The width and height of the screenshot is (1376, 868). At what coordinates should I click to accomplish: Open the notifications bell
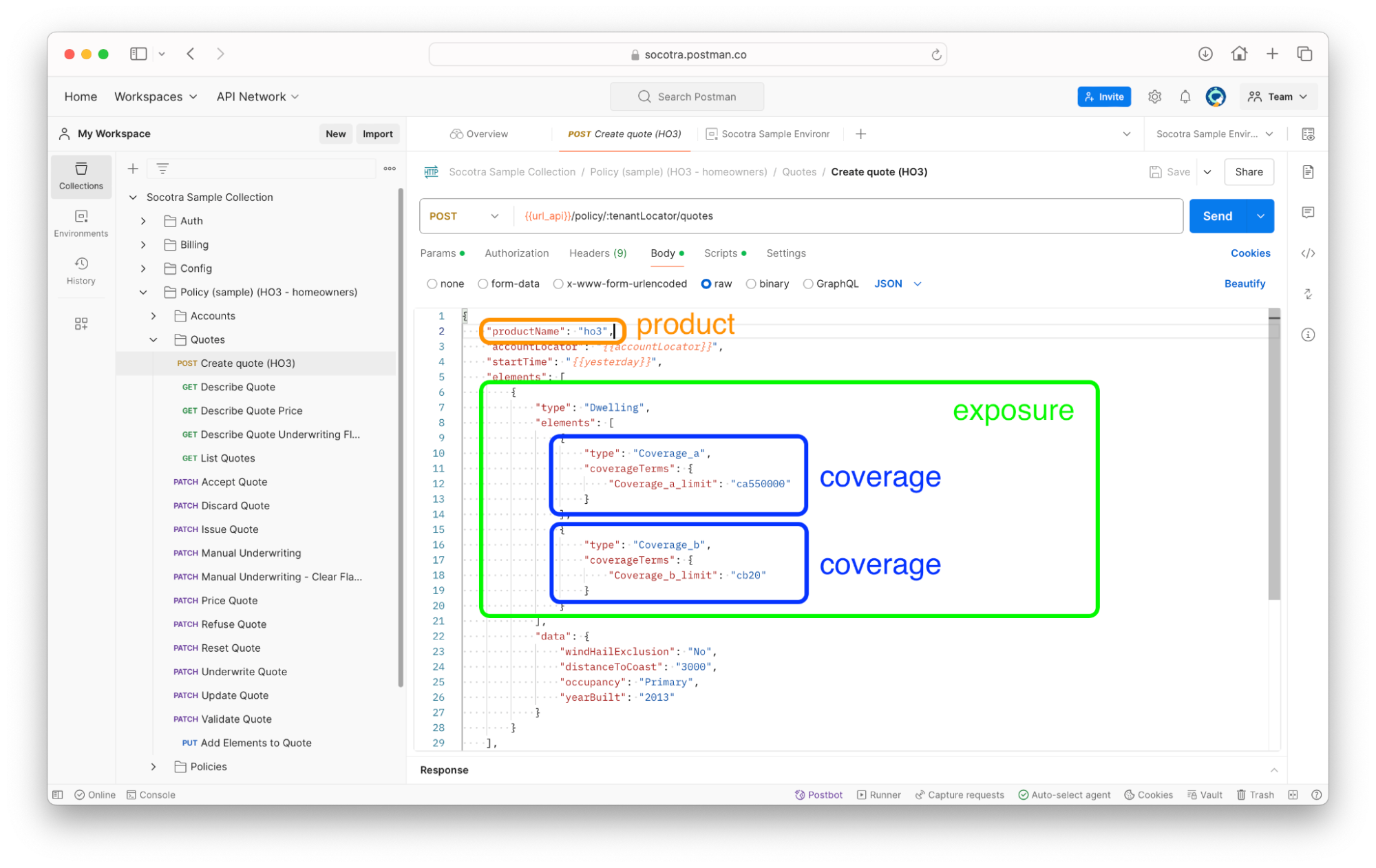tap(1185, 97)
